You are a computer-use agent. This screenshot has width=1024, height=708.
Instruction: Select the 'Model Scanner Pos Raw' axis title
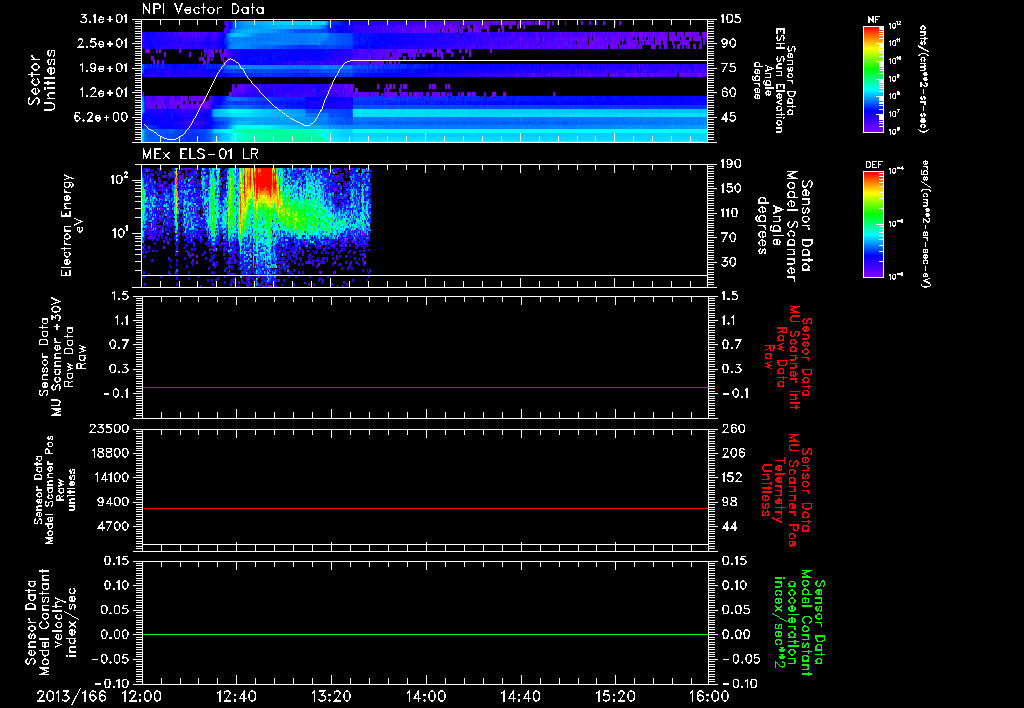[55, 490]
